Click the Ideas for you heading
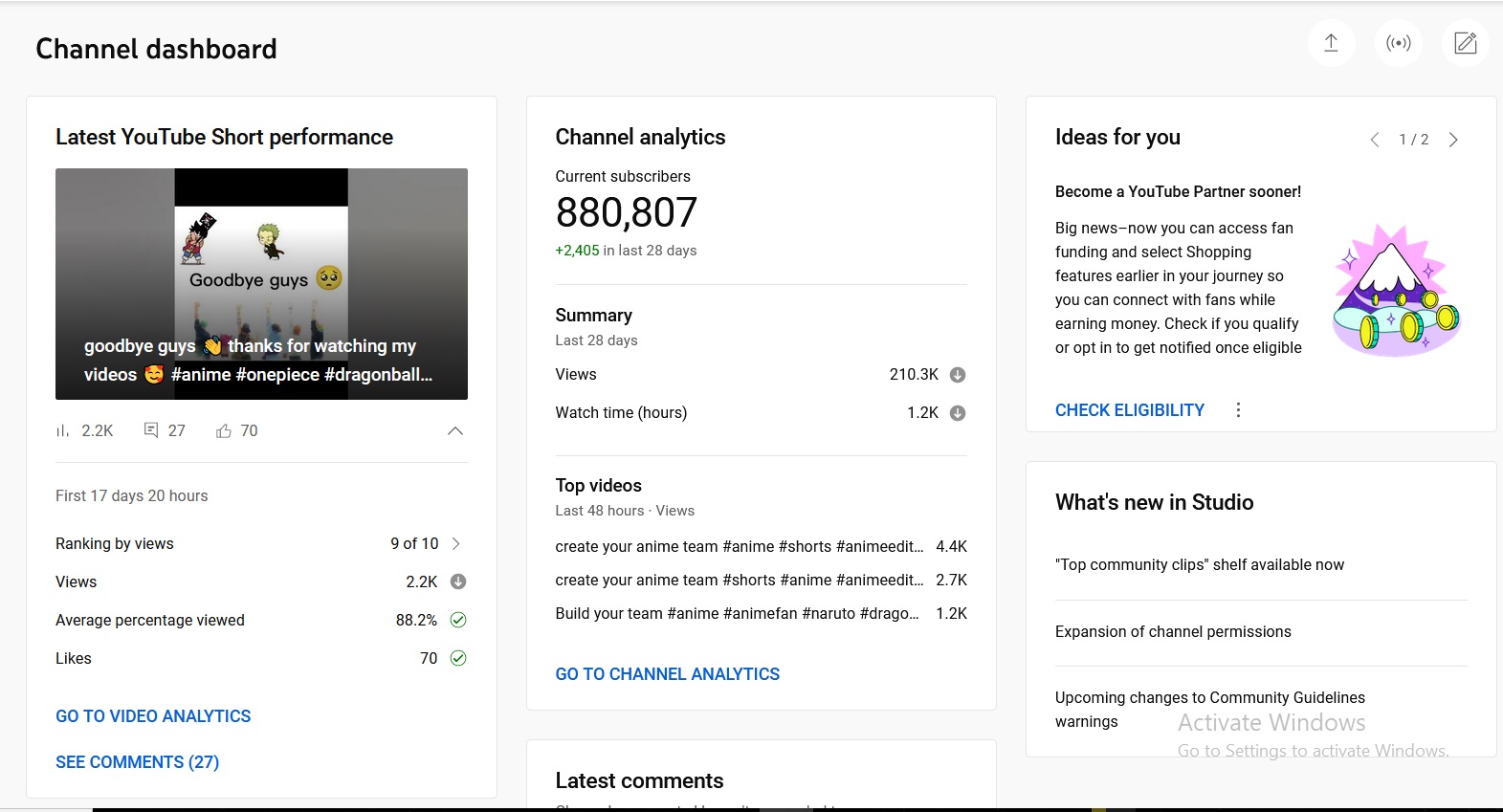Image resolution: width=1503 pixels, height=812 pixels. pyautogui.click(x=1117, y=138)
